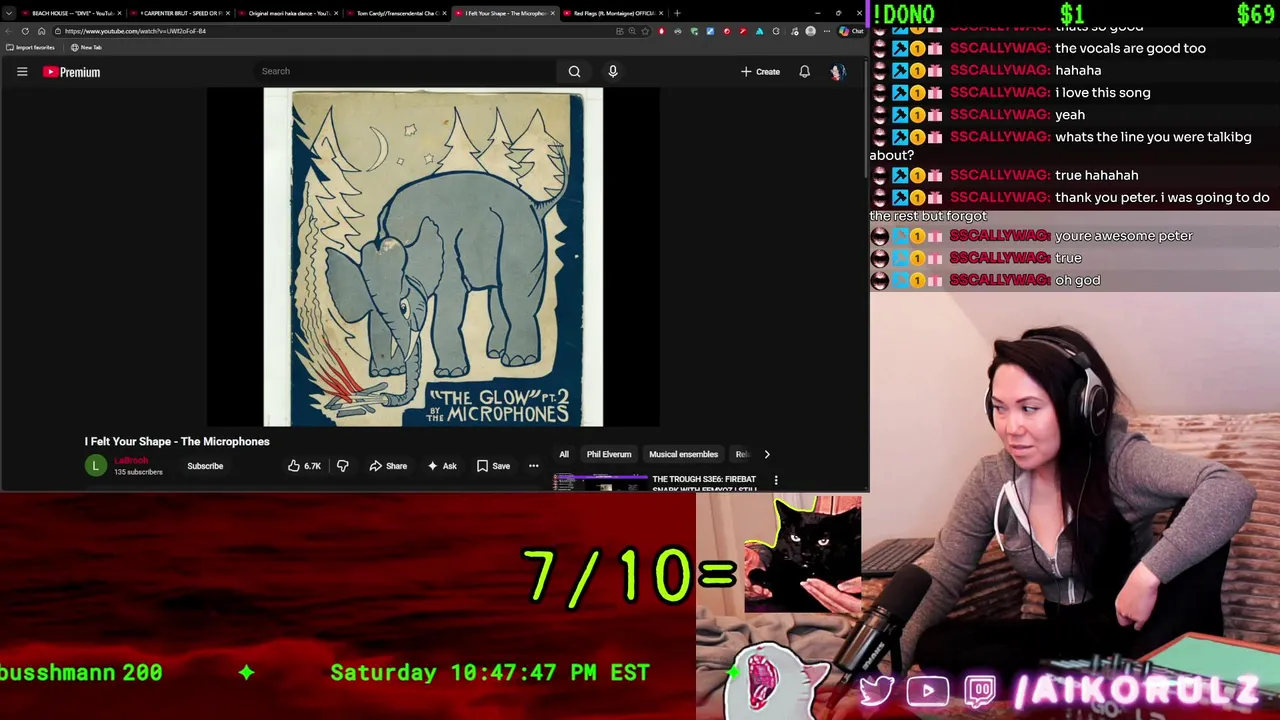The width and height of the screenshot is (1280, 720).
Task: Open the three-dot more actions menu
Action: pos(533,466)
